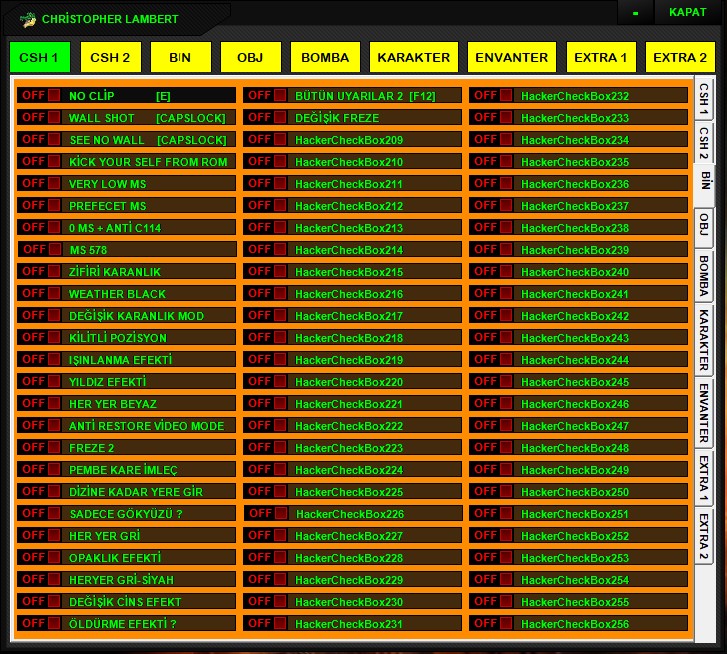Switch to the CSH 2 top tab

tap(110, 57)
